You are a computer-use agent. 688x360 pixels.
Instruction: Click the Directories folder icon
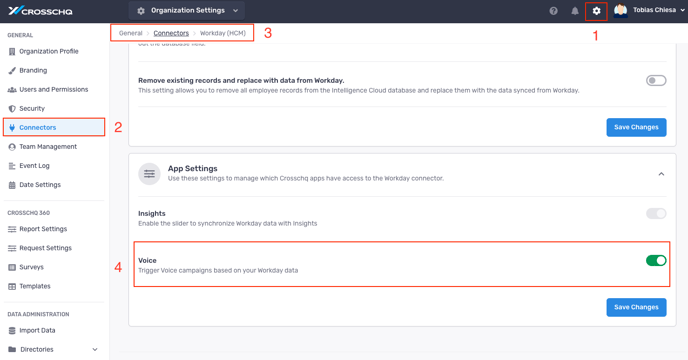tap(12, 349)
